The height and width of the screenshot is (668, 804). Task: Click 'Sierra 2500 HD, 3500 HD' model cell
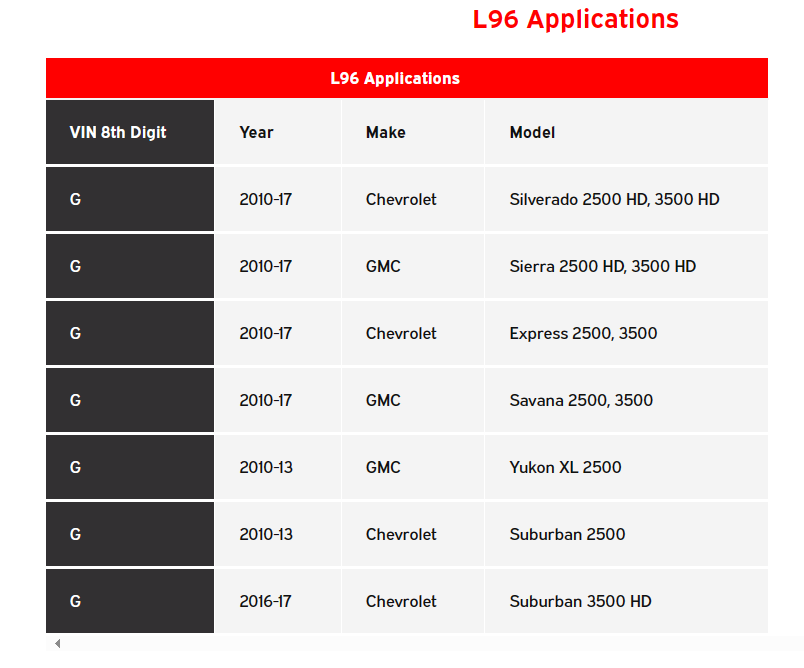coord(626,266)
